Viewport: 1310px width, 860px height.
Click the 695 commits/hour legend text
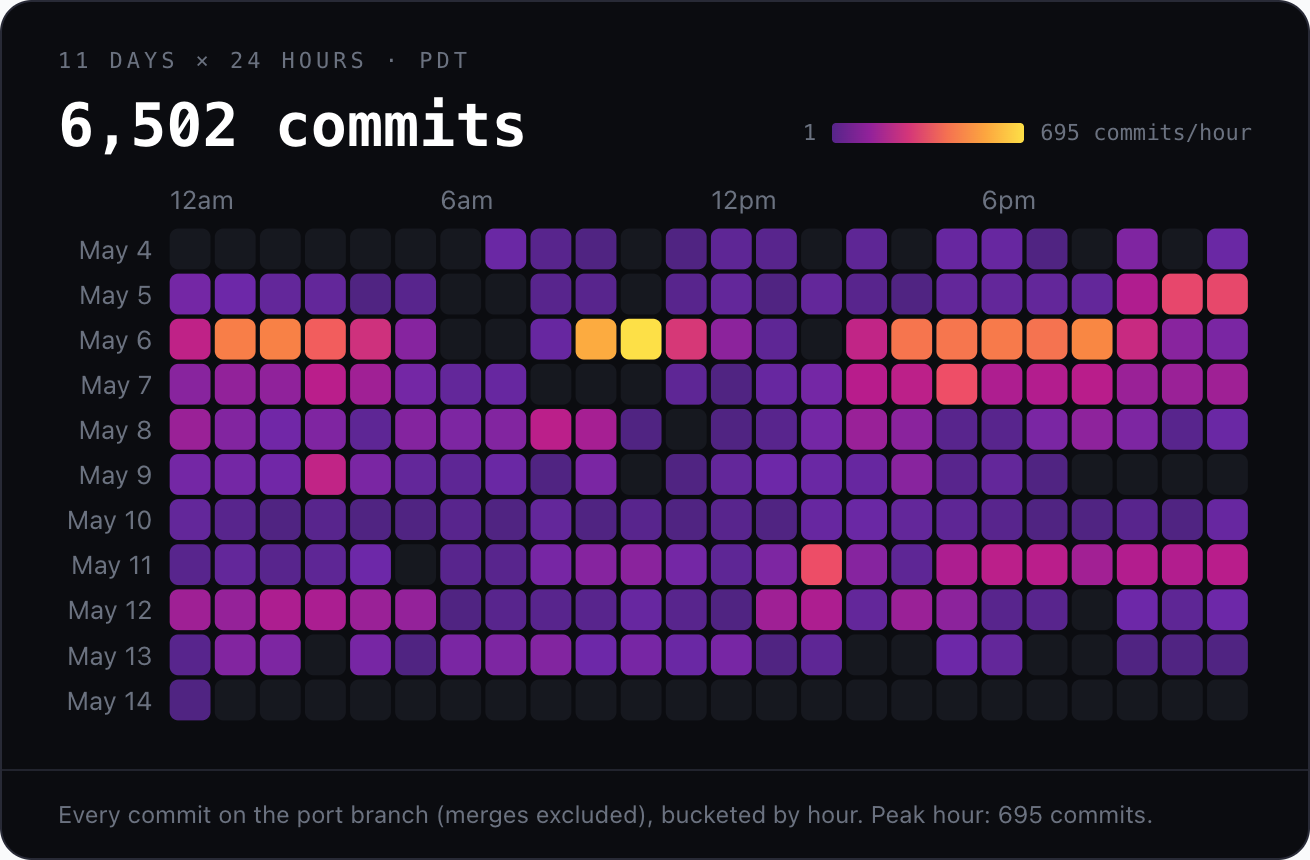pyautogui.click(x=1146, y=133)
